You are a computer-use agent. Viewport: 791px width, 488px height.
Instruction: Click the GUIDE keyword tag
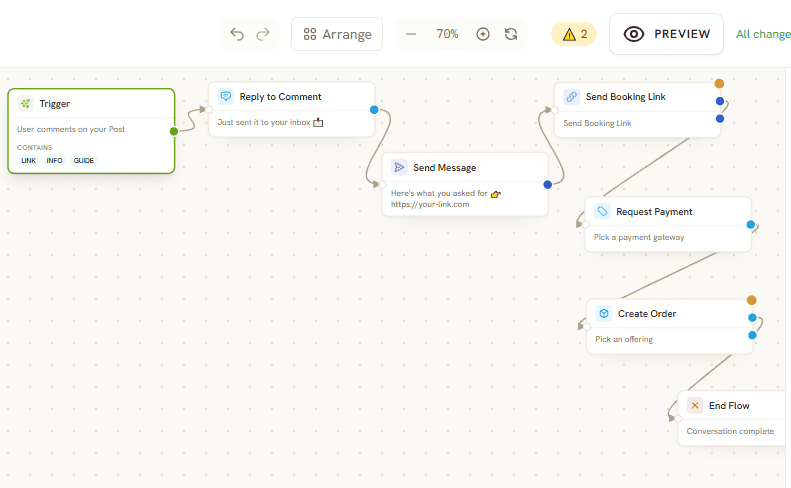84,160
